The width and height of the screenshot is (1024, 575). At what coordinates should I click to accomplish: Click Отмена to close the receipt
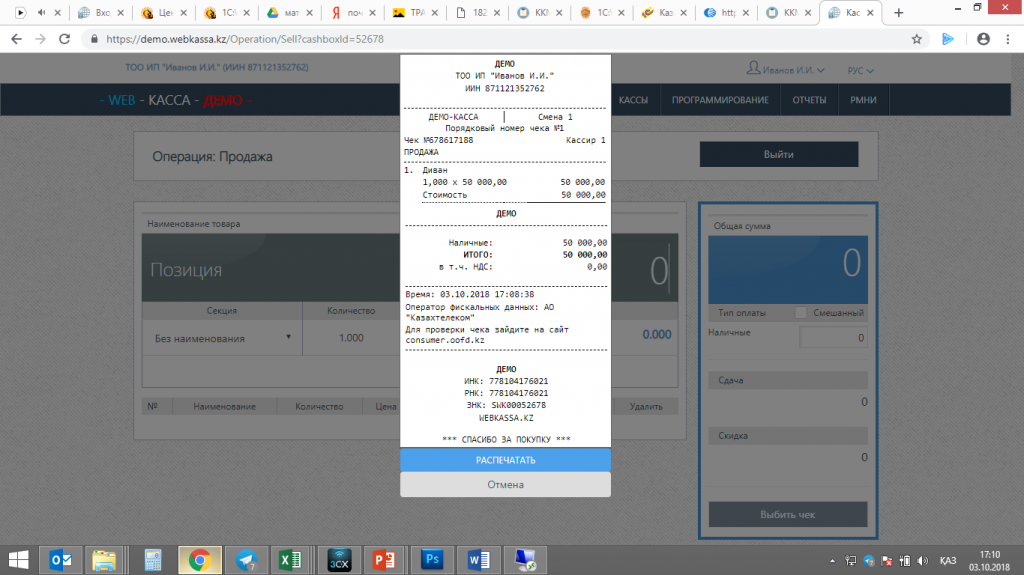click(x=505, y=485)
